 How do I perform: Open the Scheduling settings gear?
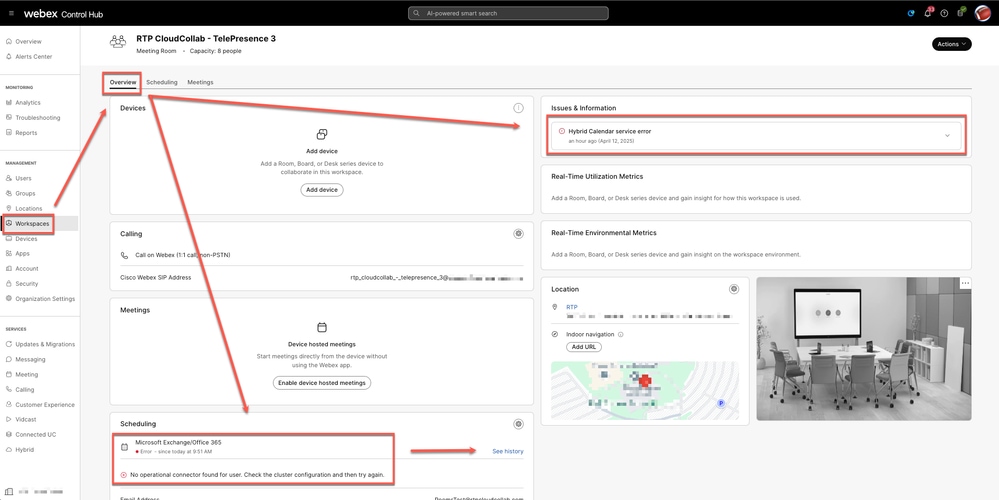click(x=519, y=424)
